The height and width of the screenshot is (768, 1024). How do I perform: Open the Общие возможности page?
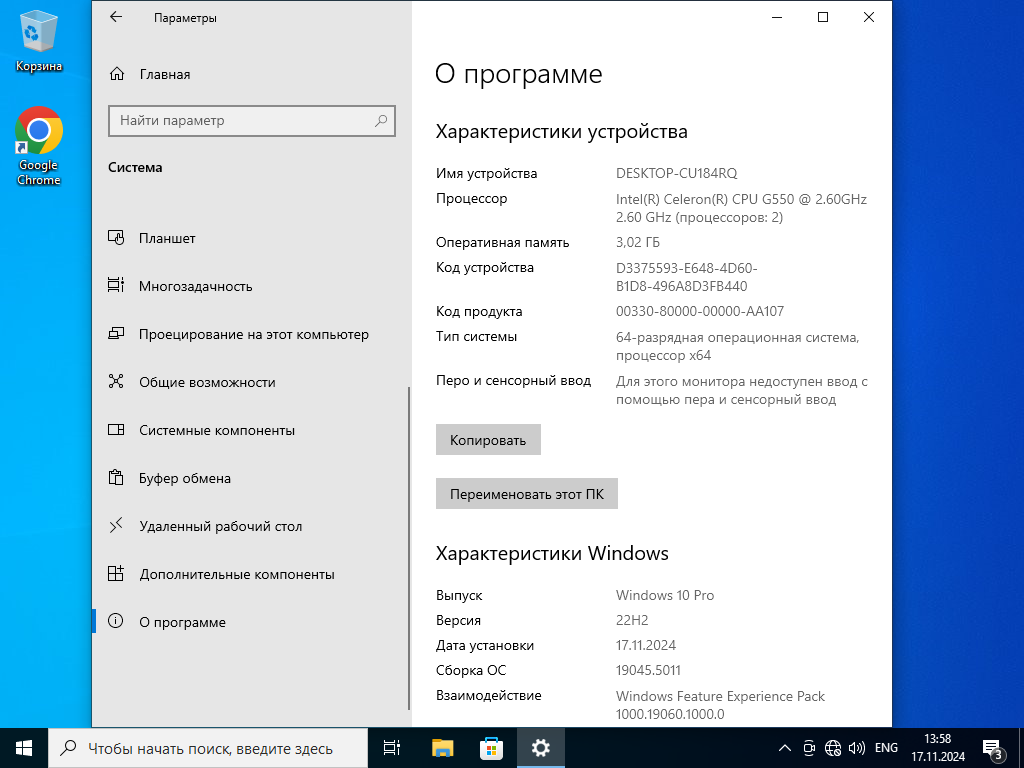251,382
